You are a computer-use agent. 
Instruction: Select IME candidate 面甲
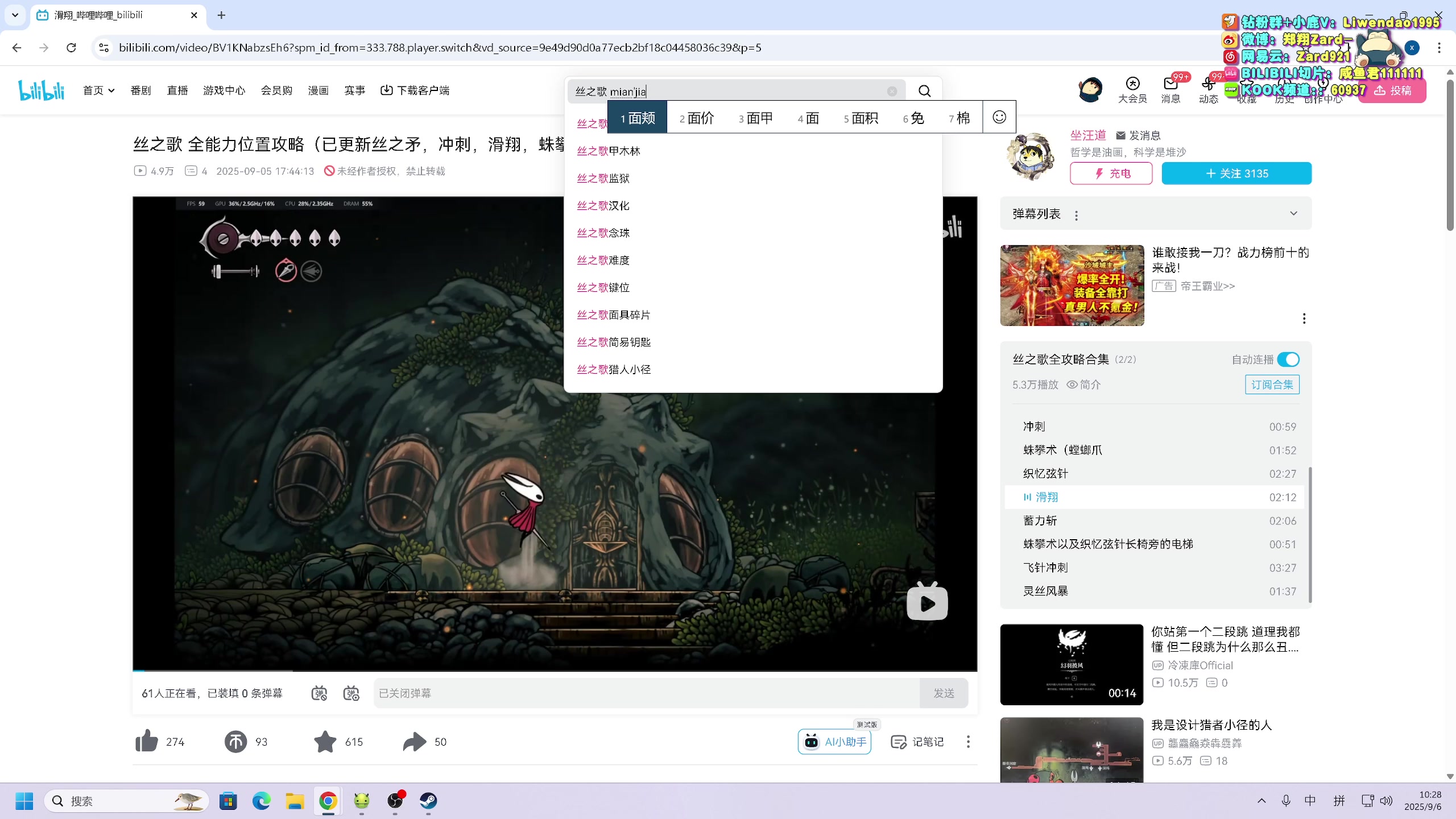pos(756,118)
